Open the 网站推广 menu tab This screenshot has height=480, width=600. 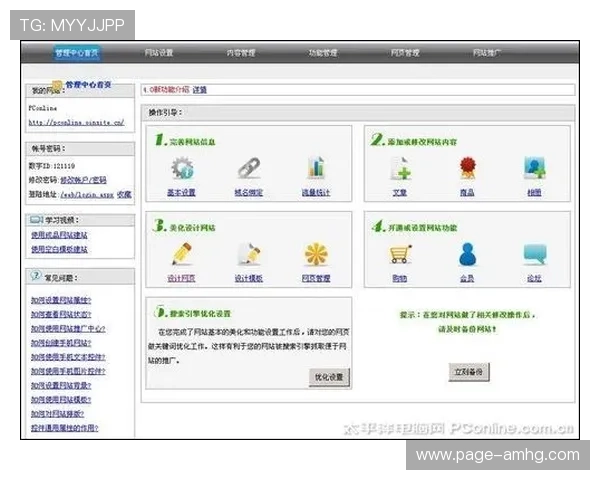coord(487,53)
